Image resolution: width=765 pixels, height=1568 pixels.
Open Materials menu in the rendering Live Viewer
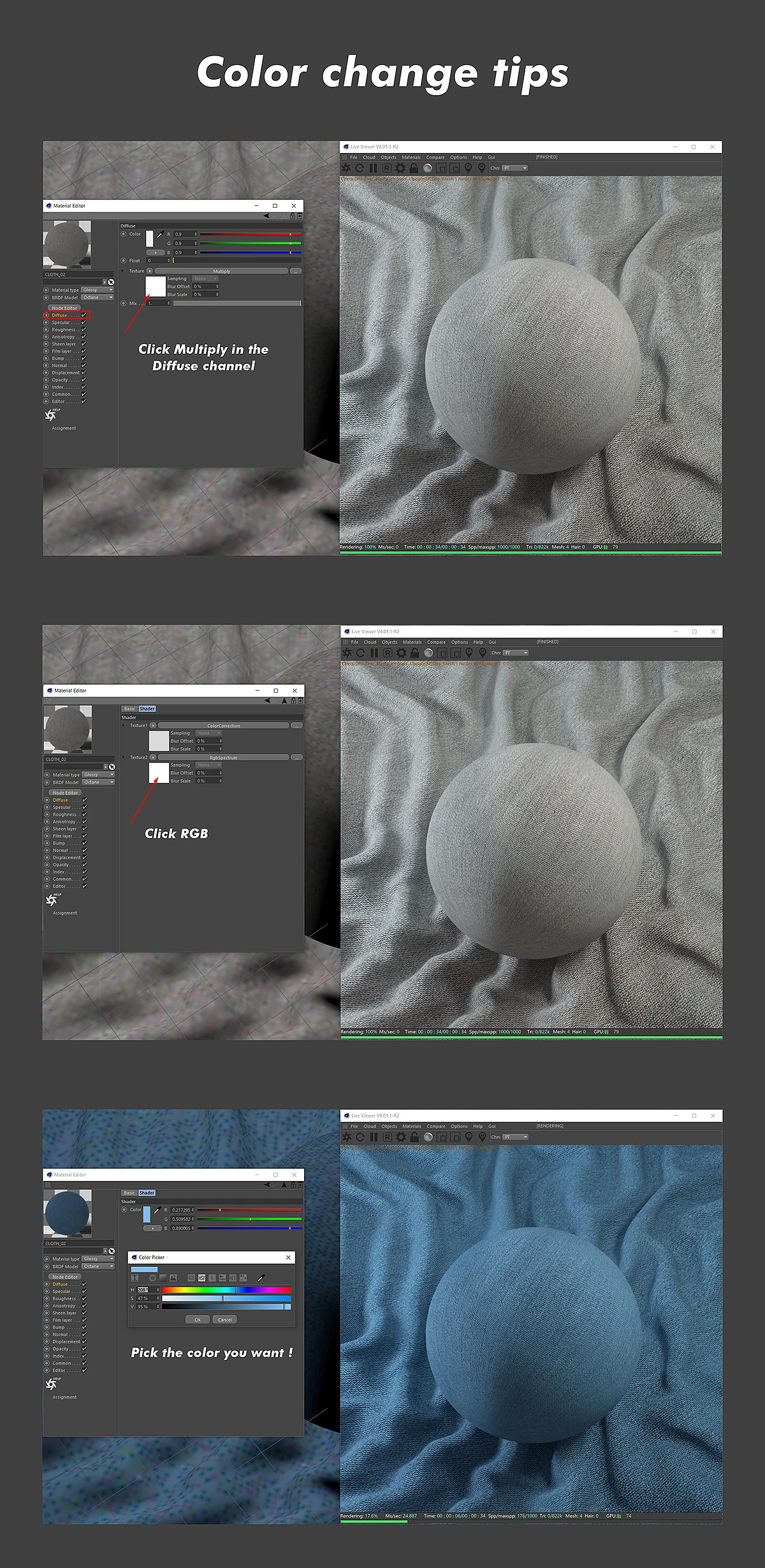[x=412, y=1126]
